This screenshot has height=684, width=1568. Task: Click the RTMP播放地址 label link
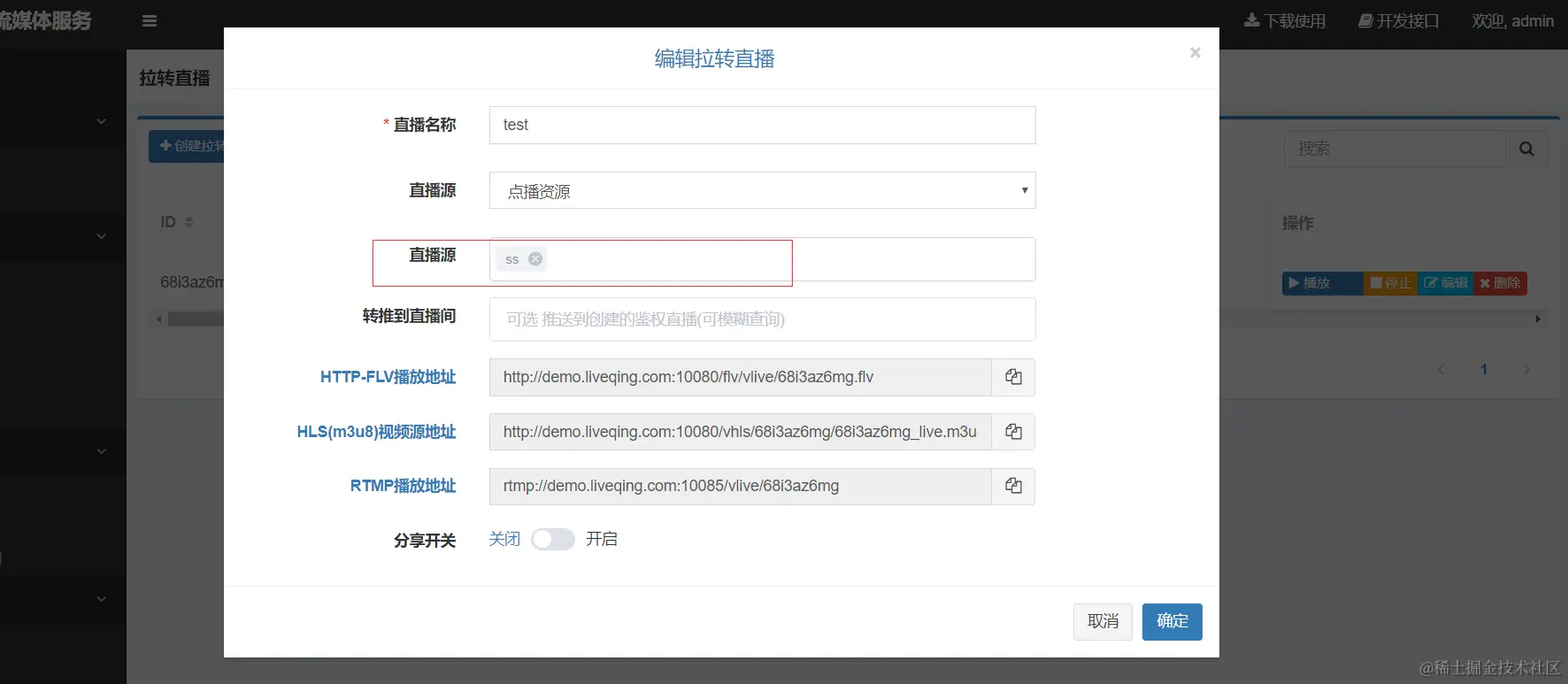point(403,486)
